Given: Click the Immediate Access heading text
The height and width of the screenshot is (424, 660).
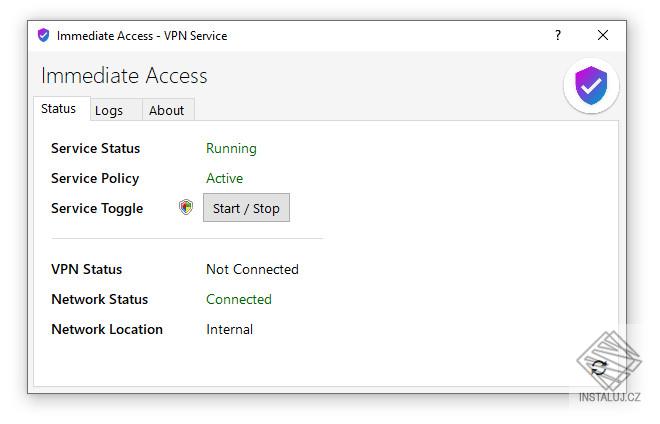Looking at the screenshot, I should pos(124,76).
